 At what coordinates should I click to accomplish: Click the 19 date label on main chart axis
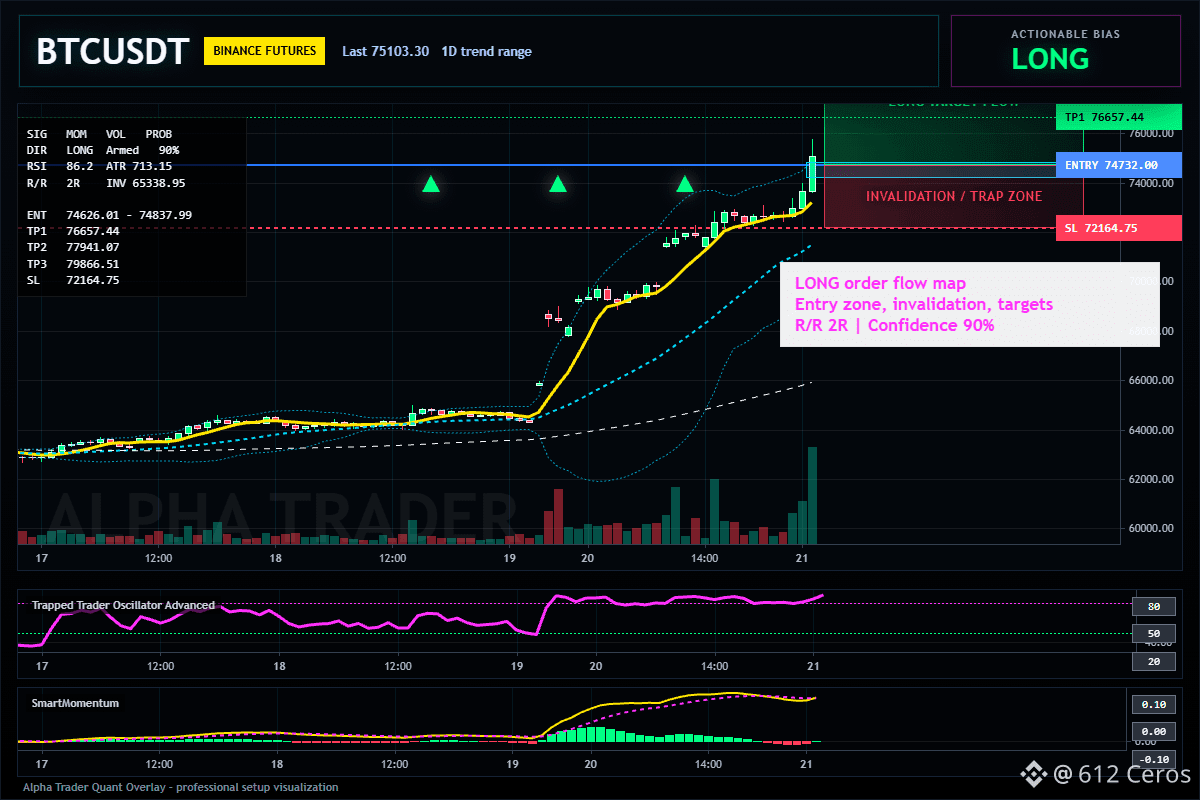tap(508, 558)
